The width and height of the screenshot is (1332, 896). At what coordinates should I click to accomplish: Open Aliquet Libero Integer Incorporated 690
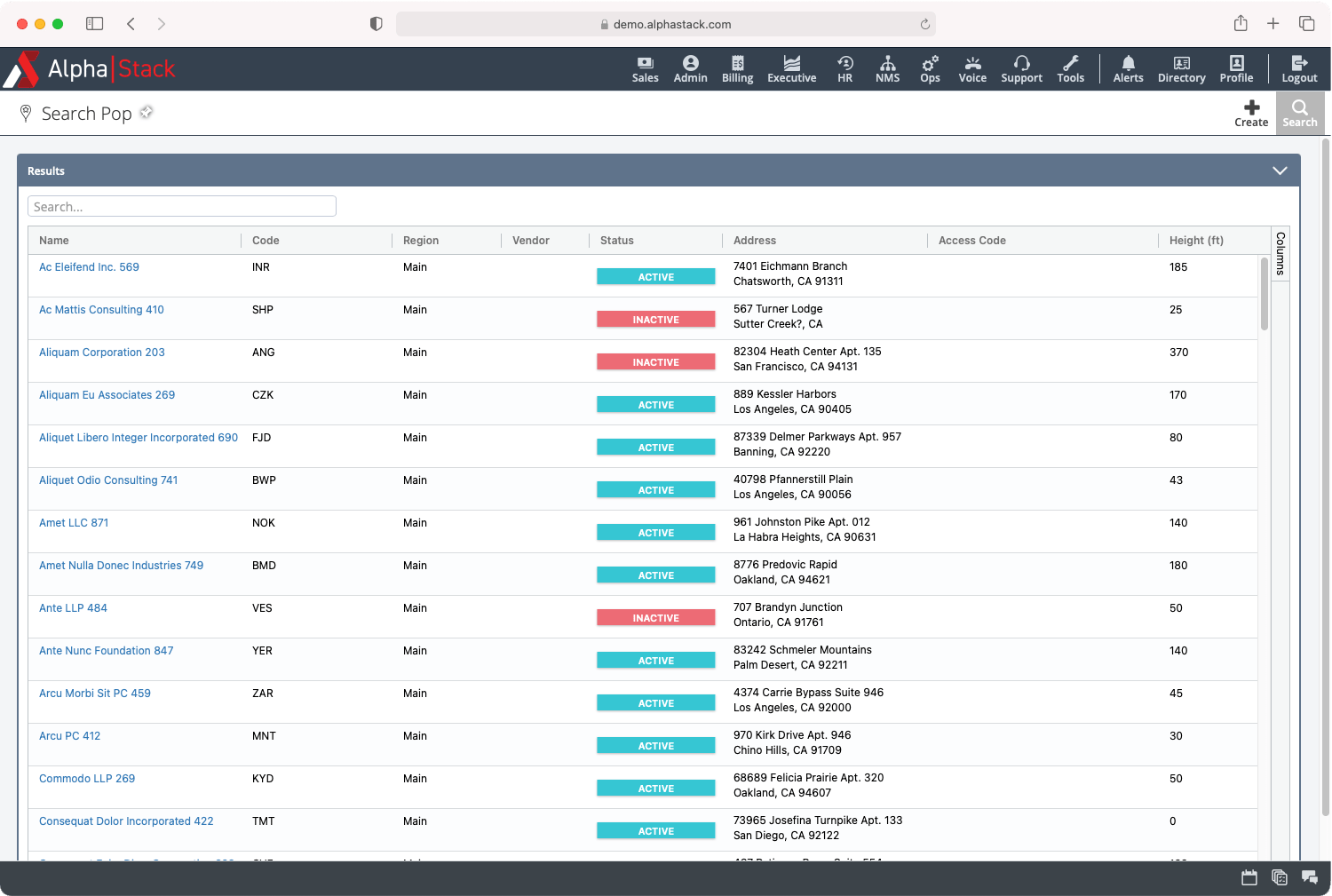(x=139, y=438)
